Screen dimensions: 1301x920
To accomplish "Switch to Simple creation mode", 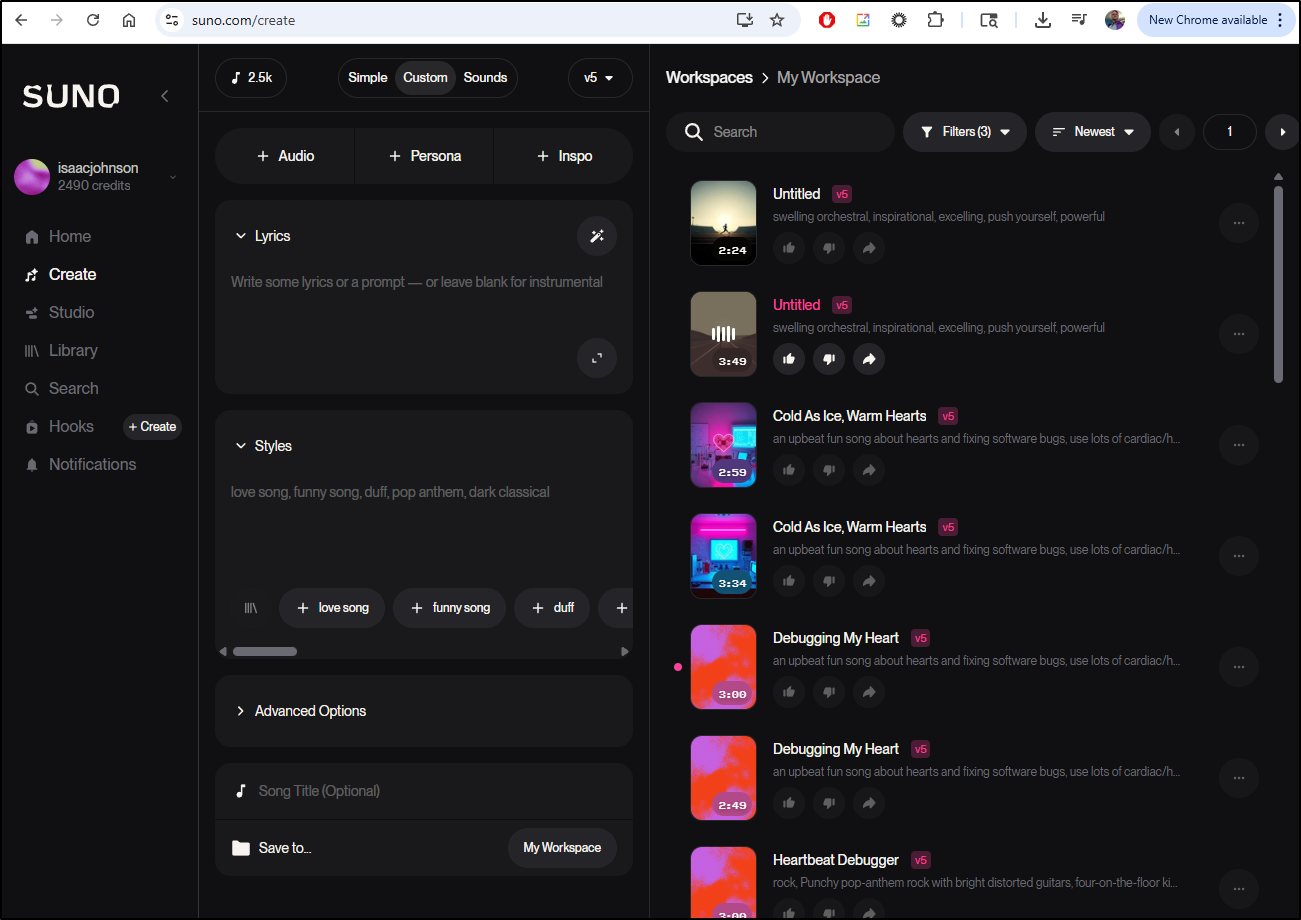I will click(x=367, y=78).
